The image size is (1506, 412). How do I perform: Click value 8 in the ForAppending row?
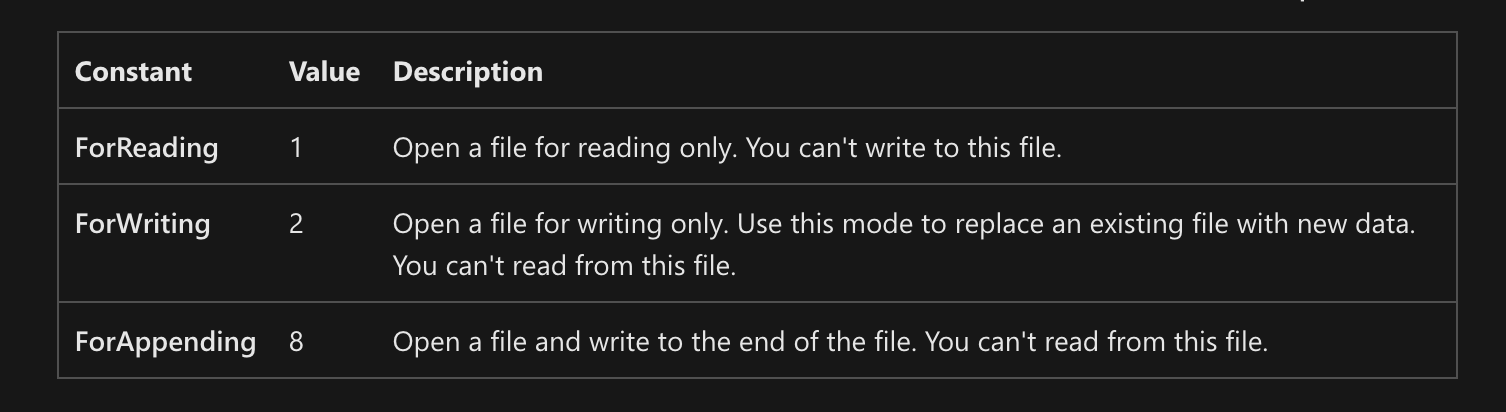coord(296,342)
